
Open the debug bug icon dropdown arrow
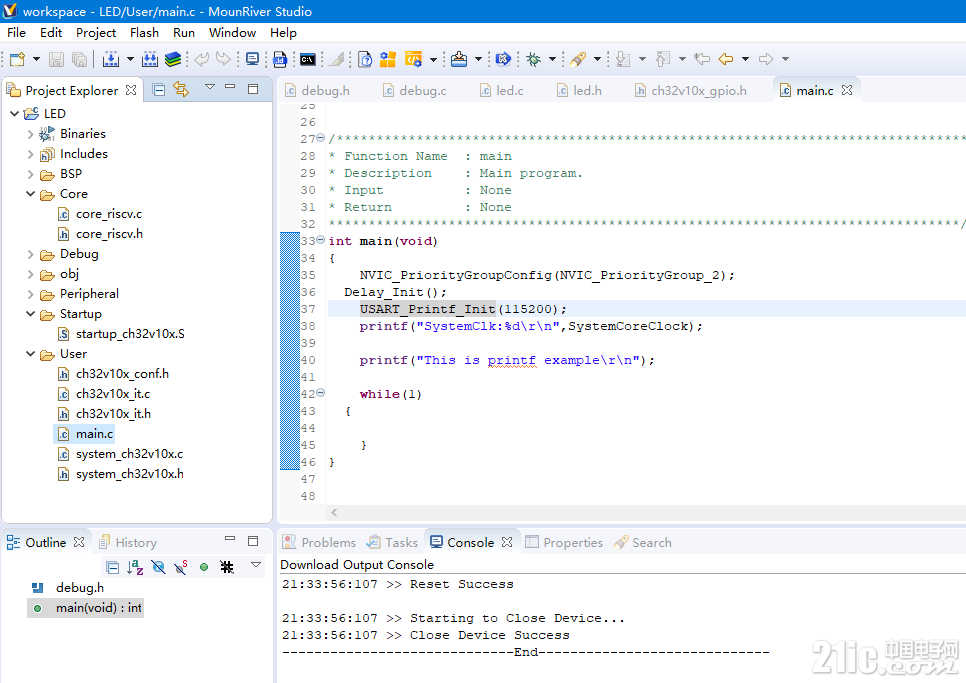coord(552,59)
